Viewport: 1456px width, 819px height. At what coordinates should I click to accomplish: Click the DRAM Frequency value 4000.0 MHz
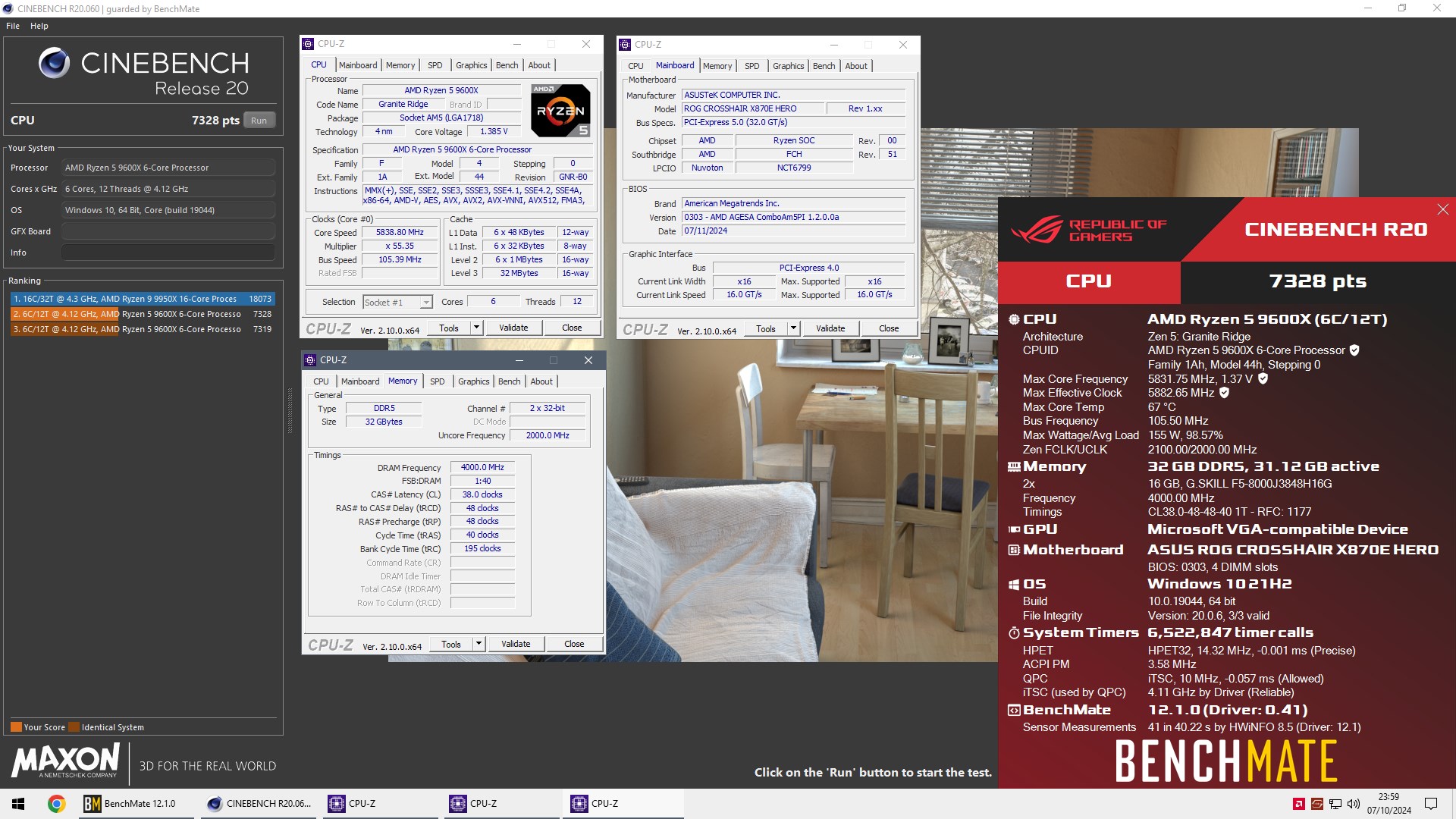click(482, 468)
